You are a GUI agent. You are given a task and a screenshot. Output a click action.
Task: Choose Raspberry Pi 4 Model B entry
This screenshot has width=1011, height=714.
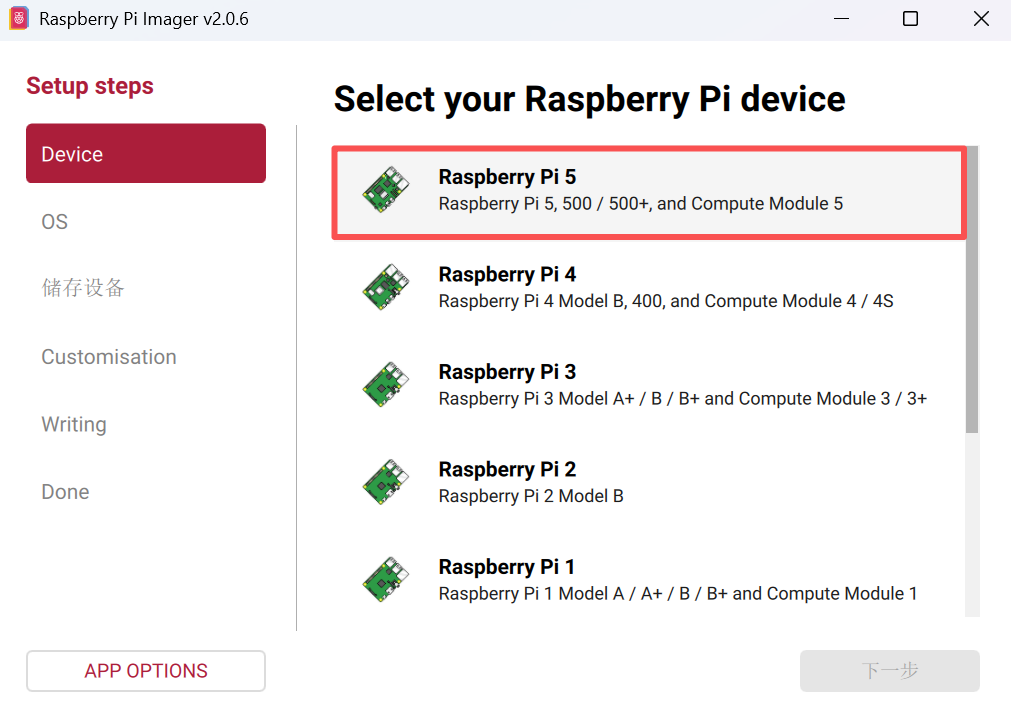pos(665,300)
